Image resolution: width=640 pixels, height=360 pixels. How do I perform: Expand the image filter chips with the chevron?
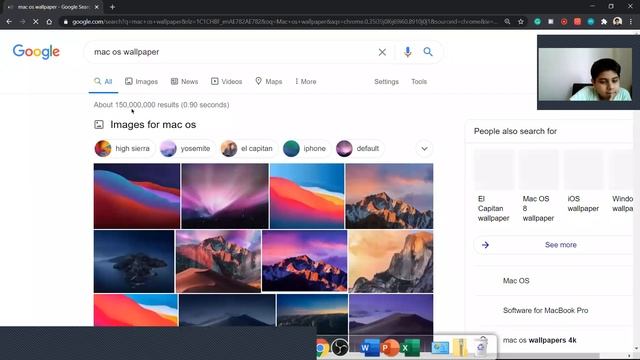(424, 149)
